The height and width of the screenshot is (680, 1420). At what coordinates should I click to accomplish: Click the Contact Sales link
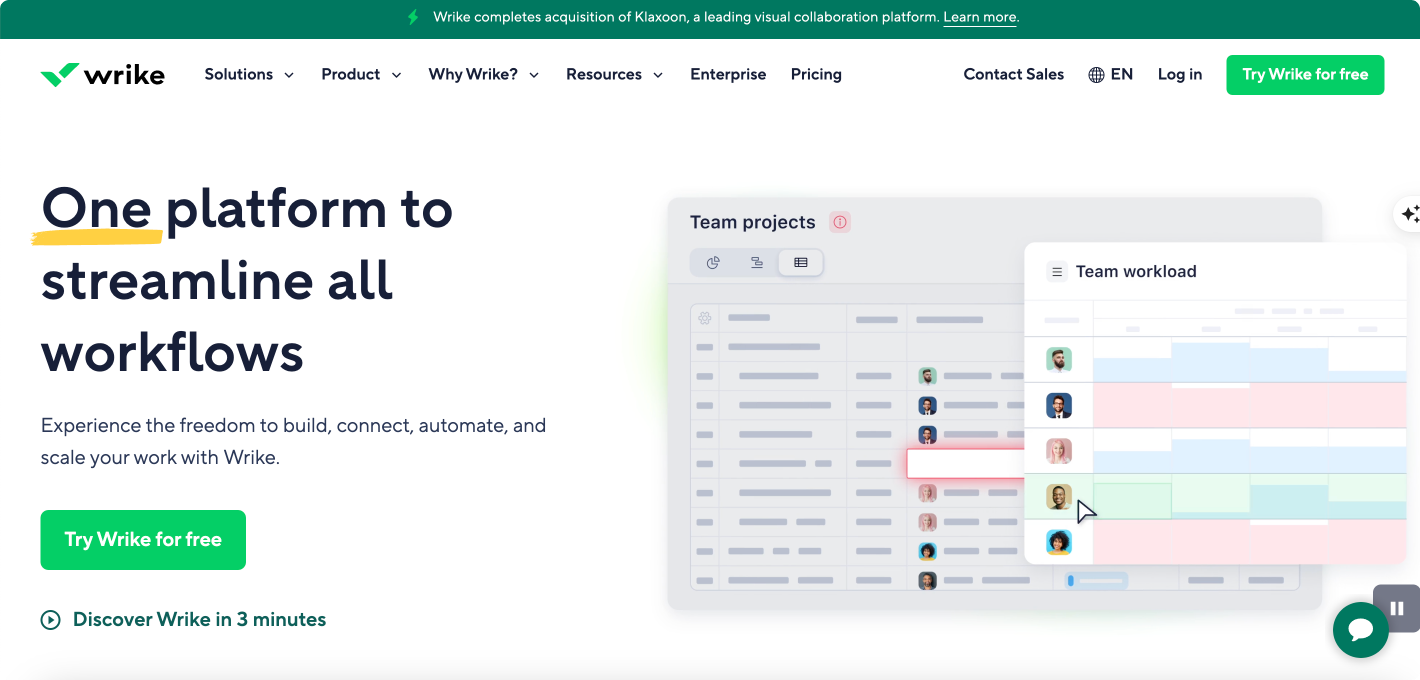point(1014,74)
